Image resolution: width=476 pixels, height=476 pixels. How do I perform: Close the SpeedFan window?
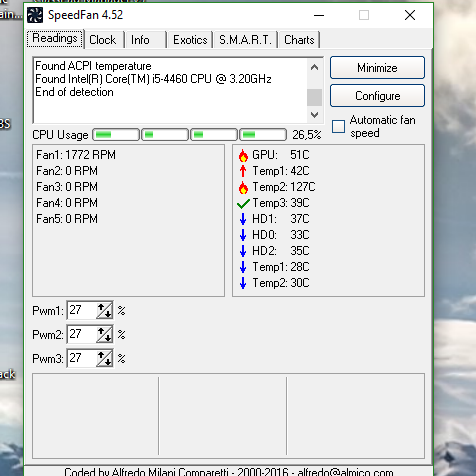click(x=410, y=15)
